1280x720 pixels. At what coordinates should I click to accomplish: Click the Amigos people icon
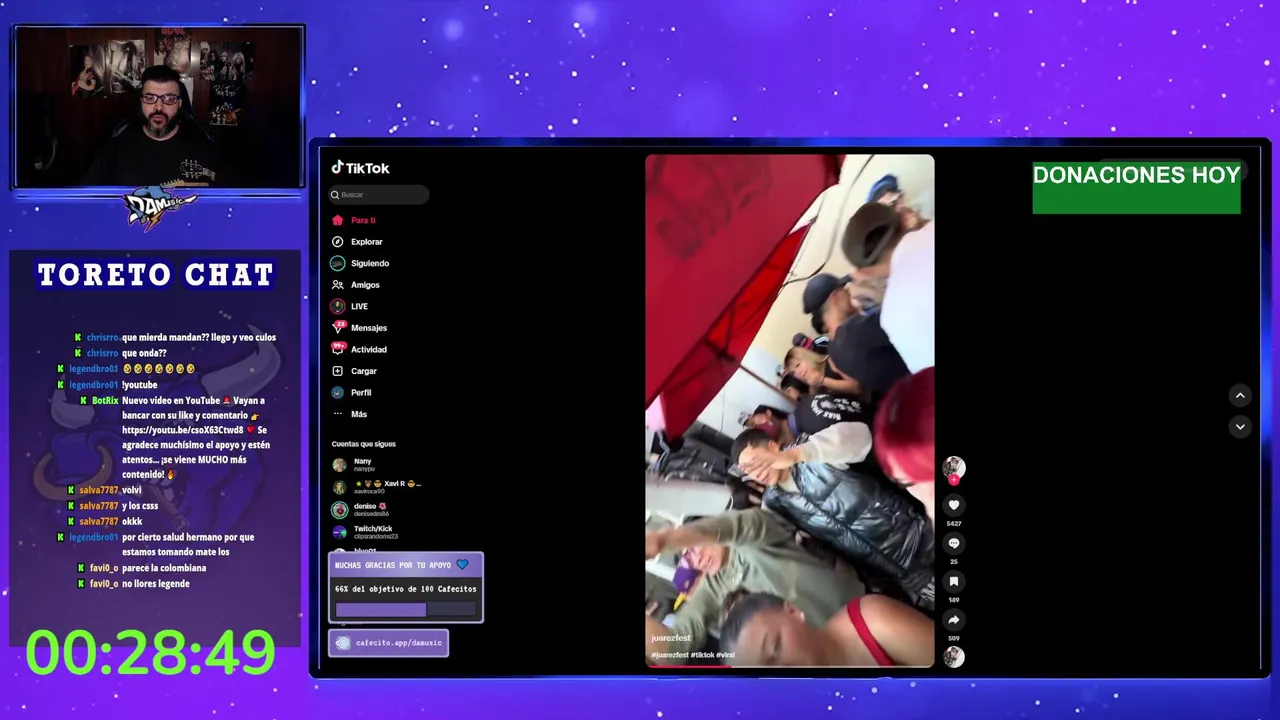[x=338, y=285]
